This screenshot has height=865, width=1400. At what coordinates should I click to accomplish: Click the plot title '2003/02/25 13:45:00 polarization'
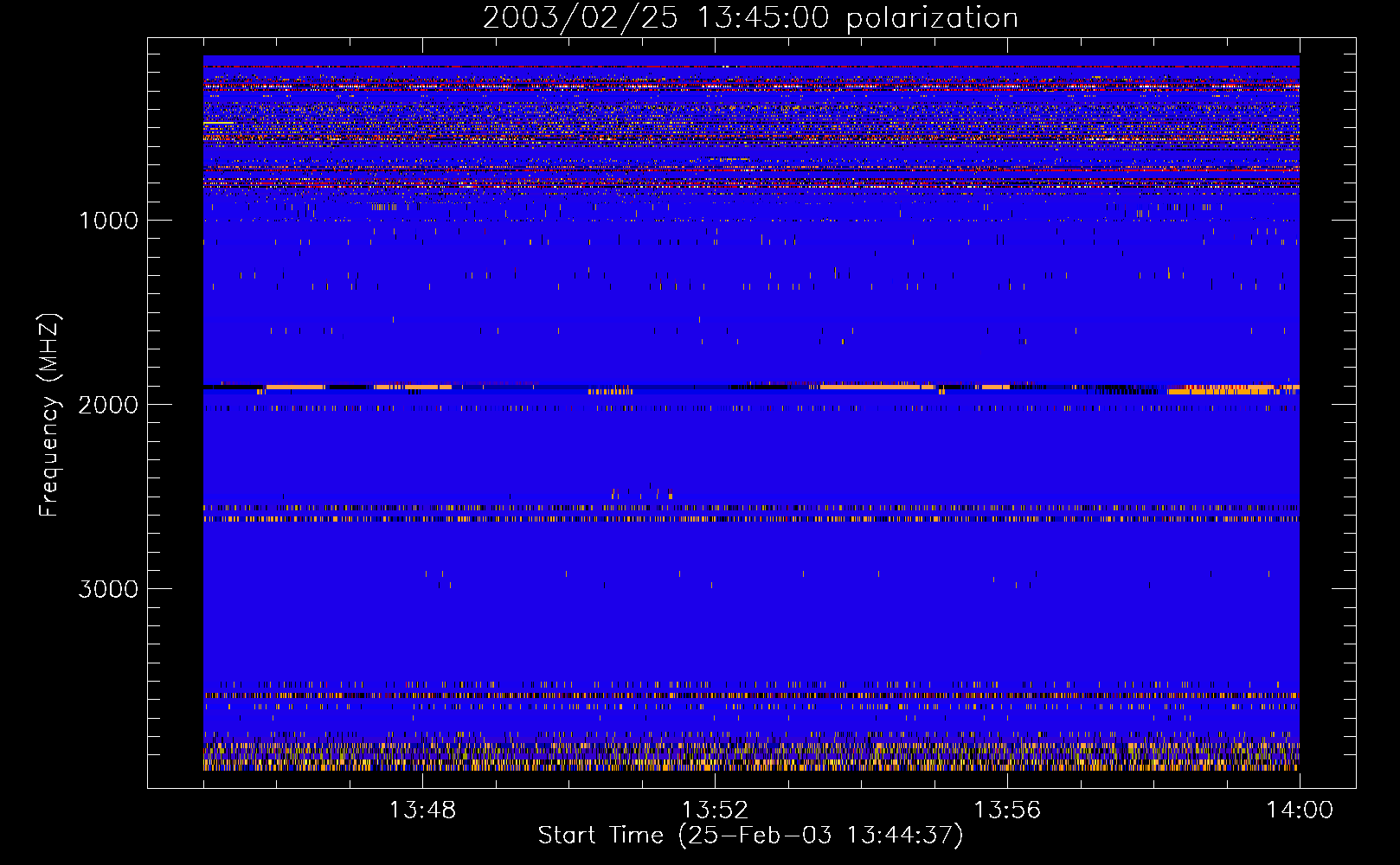click(x=750, y=18)
